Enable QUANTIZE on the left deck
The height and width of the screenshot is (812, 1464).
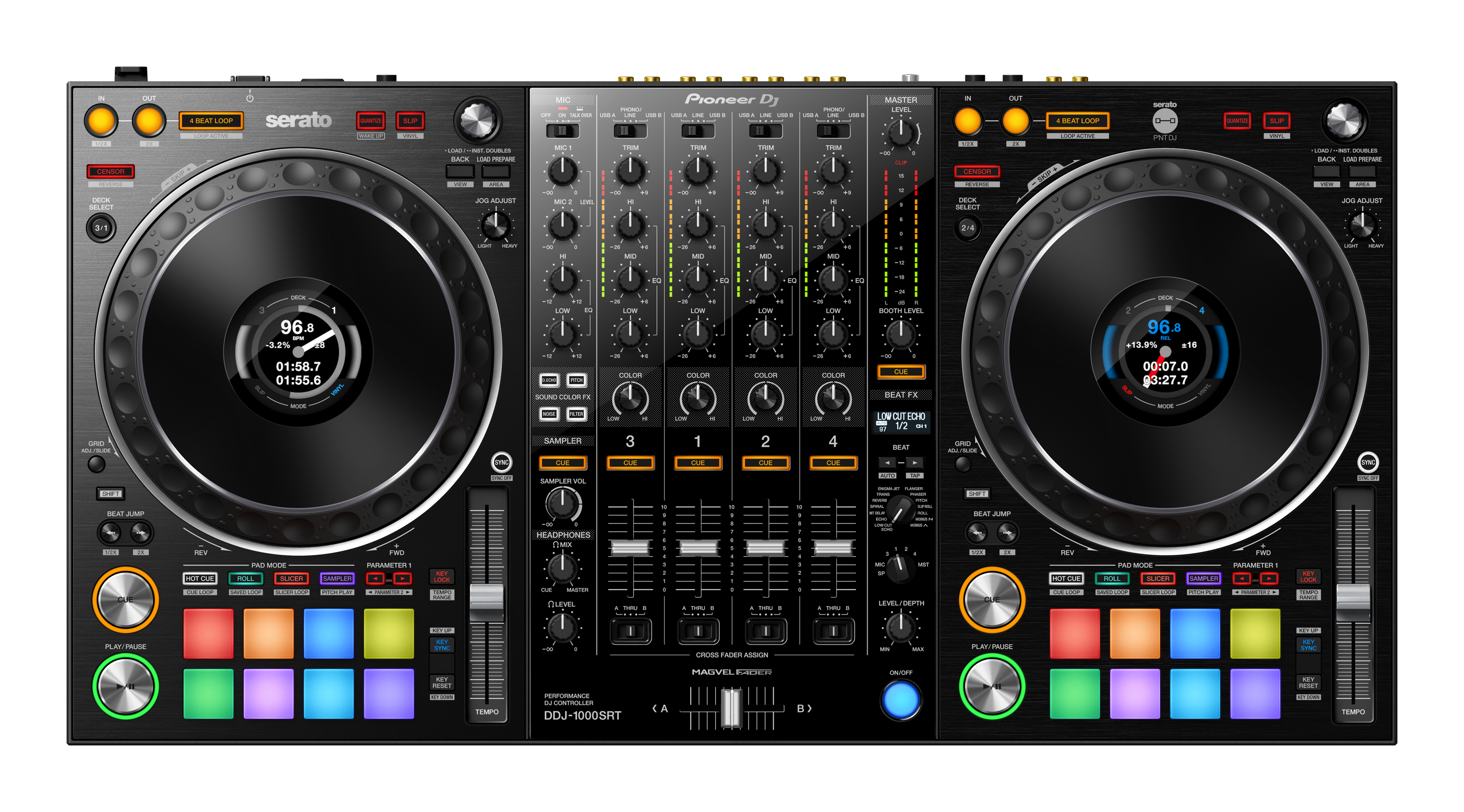coord(370,121)
